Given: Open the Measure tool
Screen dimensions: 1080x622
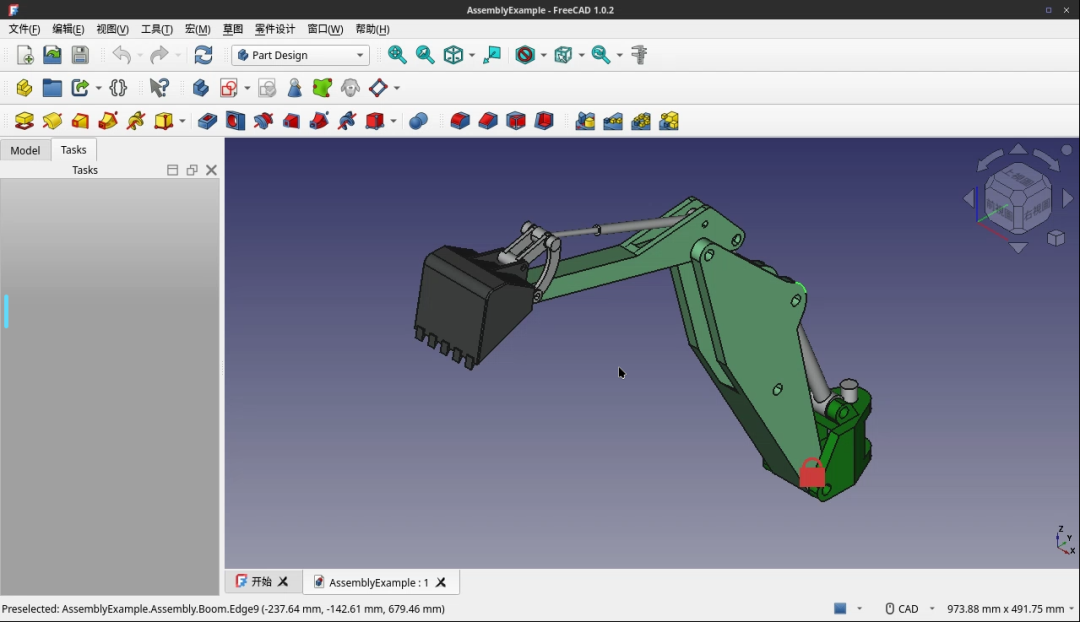Looking at the screenshot, I should pyautogui.click(x=638, y=55).
